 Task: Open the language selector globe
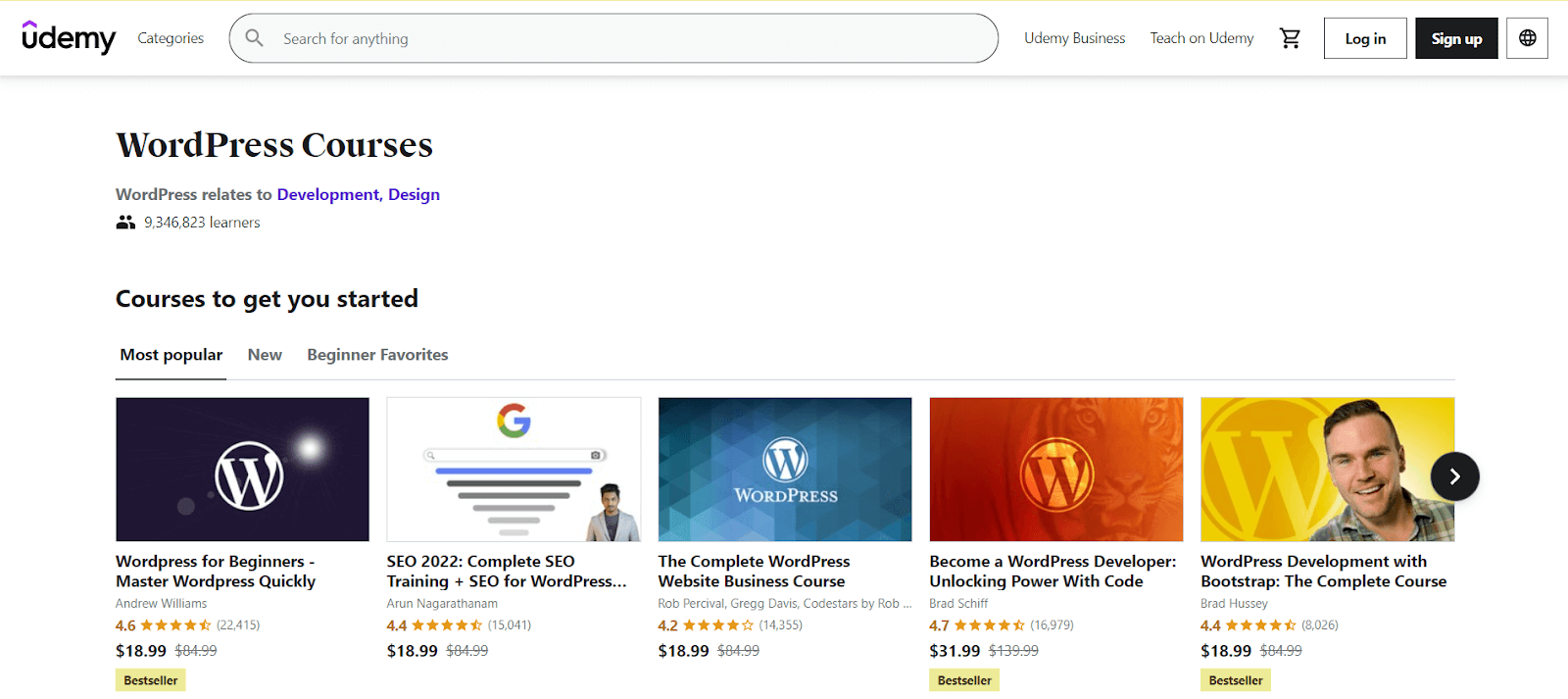(1527, 38)
